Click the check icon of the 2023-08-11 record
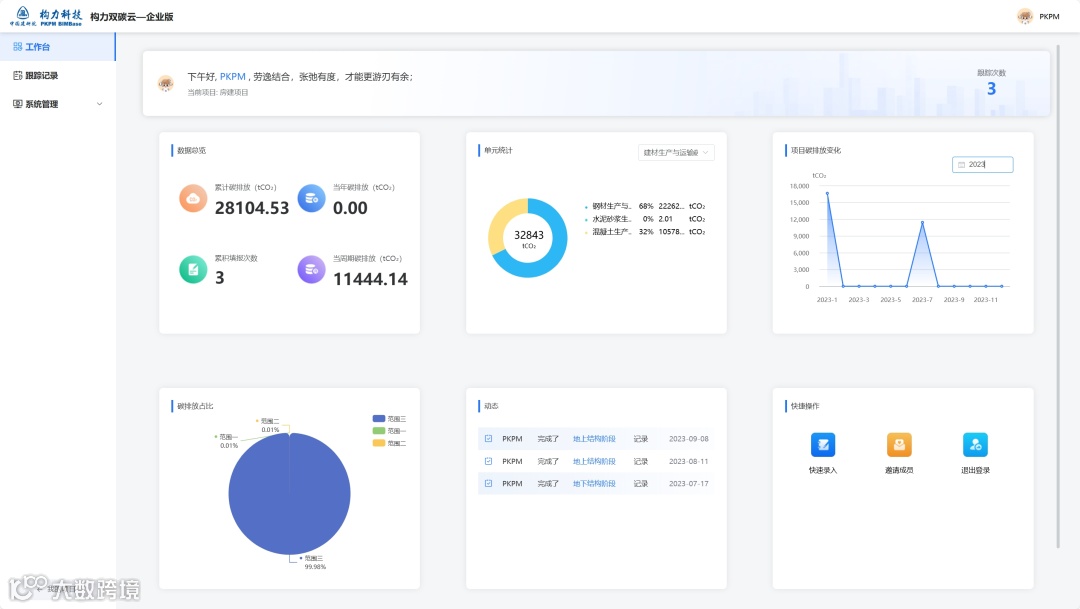Image resolution: width=1080 pixels, height=609 pixels. pos(488,462)
